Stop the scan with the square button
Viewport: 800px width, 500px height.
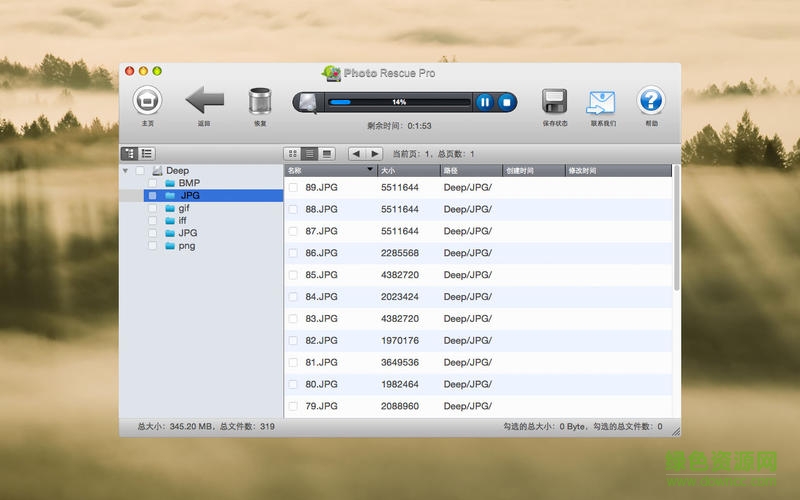click(507, 102)
